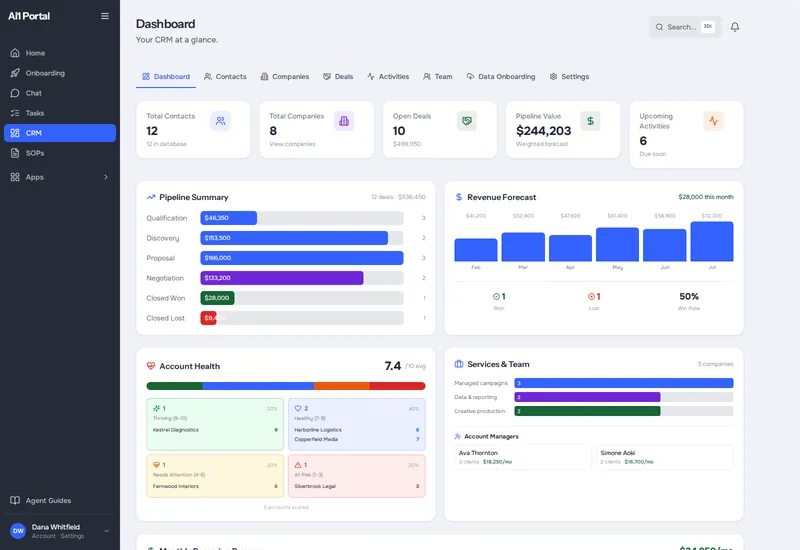
Task: Click the Pipeline Value dollar icon
Action: [x=590, y=121]
